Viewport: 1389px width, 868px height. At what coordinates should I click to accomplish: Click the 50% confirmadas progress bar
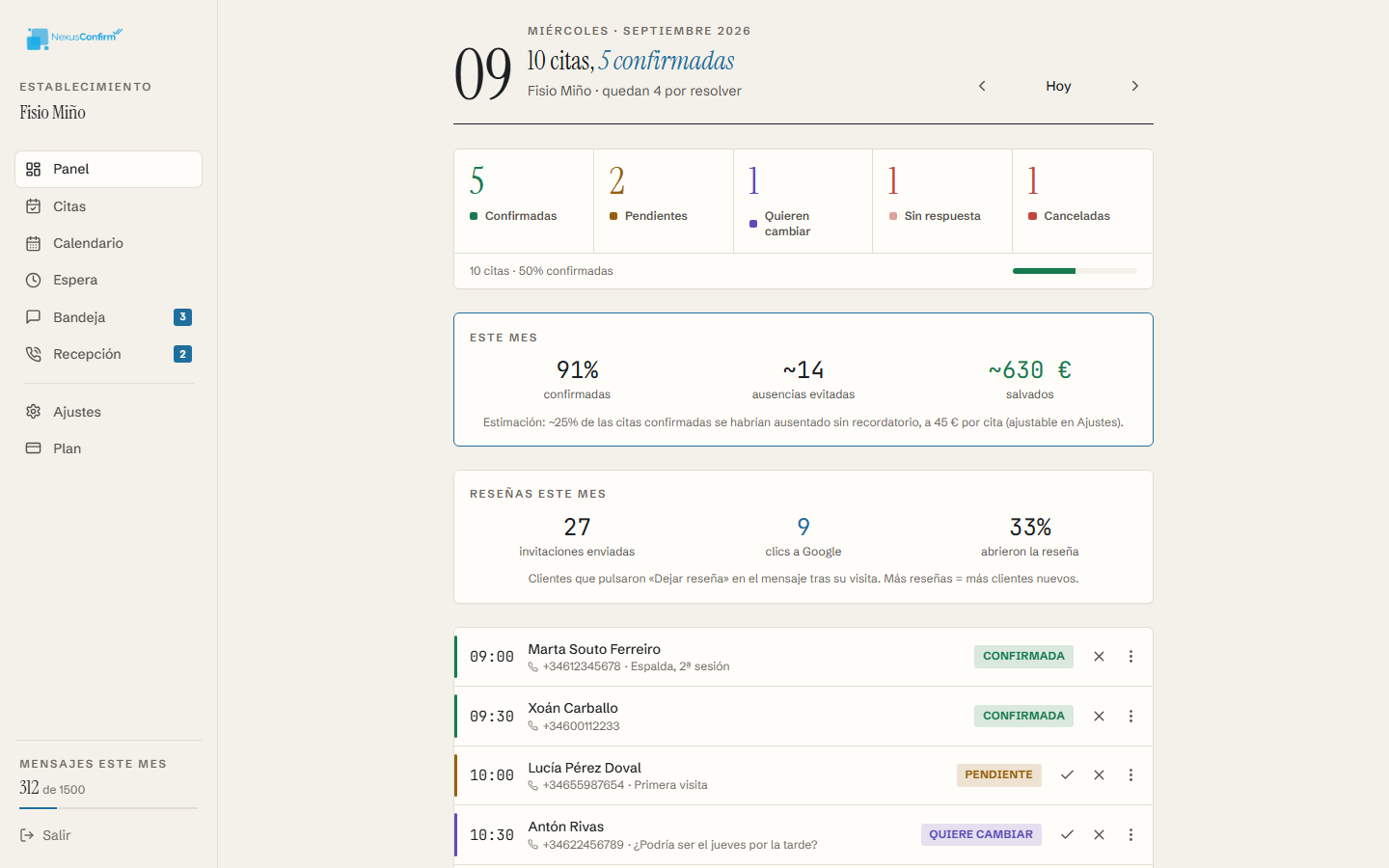[x=1075, y=271]
